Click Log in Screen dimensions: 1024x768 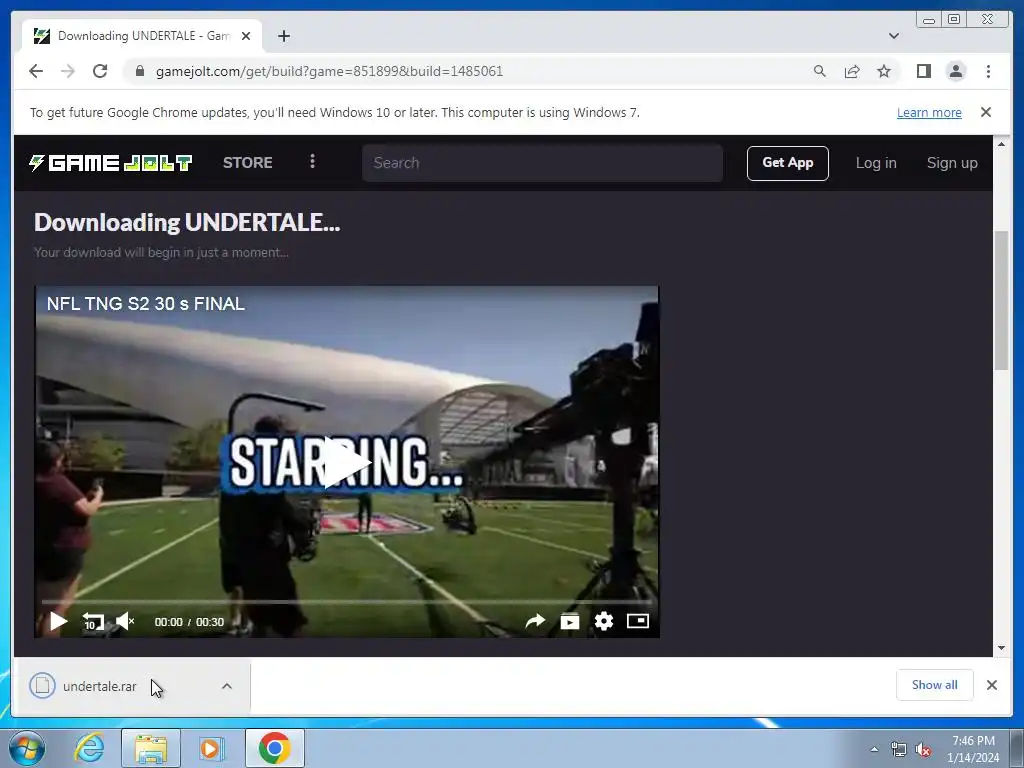[876, 163]
